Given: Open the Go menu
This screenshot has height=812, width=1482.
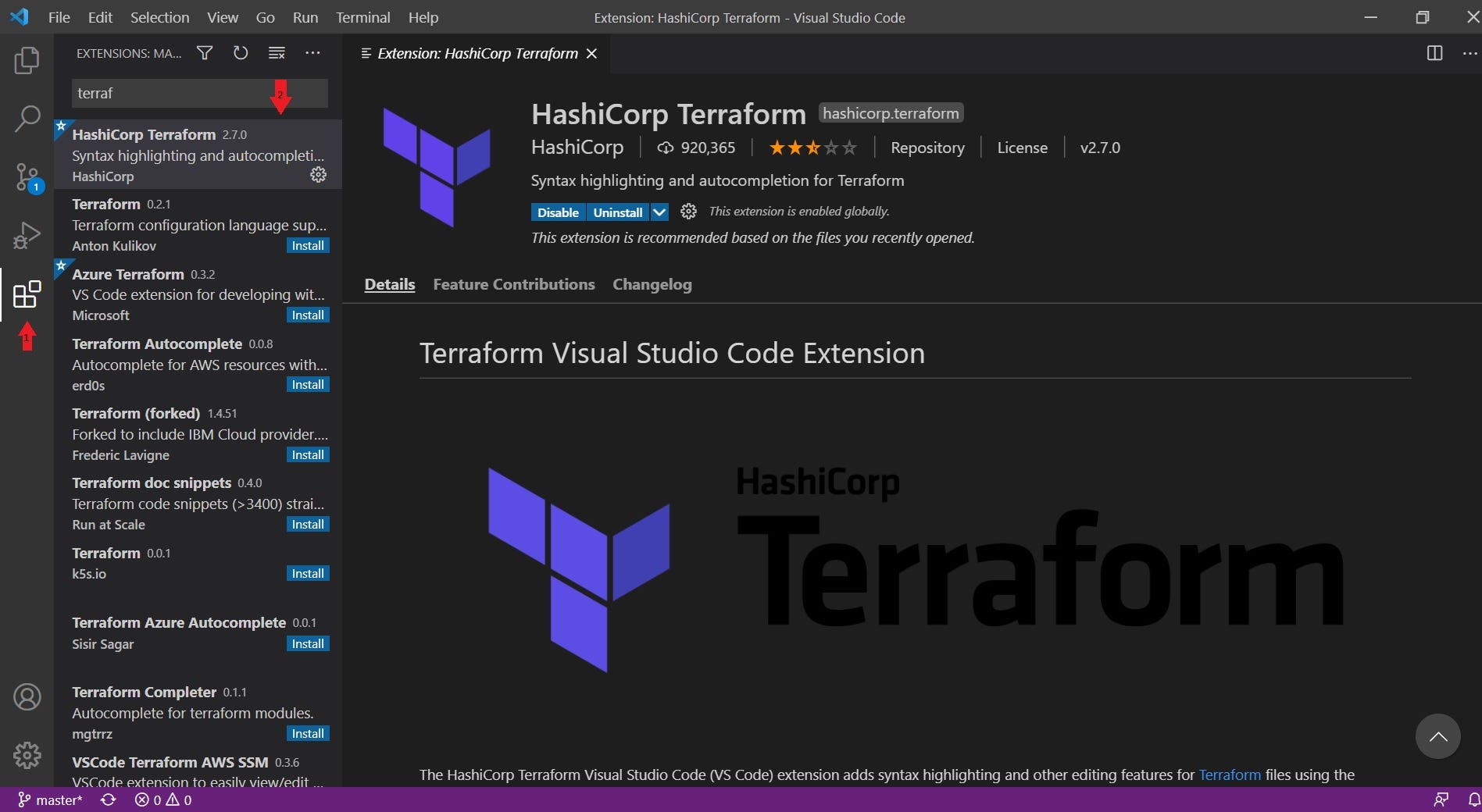Looking at the screenshot, I should (266, 17).
